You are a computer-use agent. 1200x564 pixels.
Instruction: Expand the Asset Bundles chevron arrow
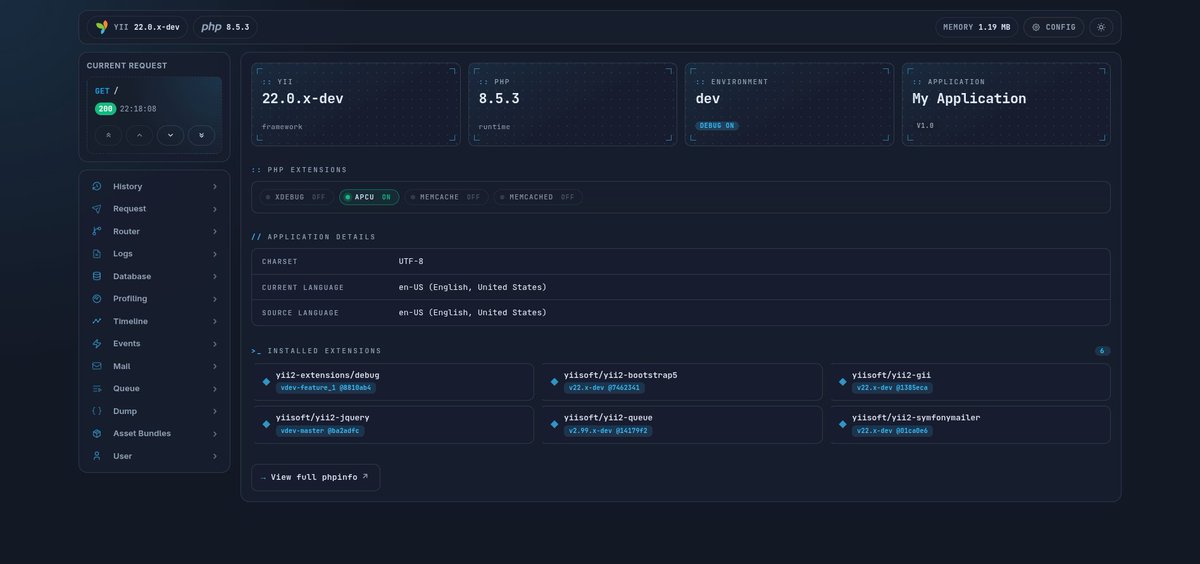215,433
